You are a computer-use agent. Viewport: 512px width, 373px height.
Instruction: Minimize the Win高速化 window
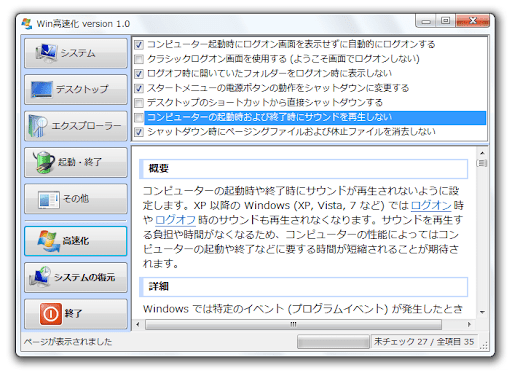coord(425,21)
